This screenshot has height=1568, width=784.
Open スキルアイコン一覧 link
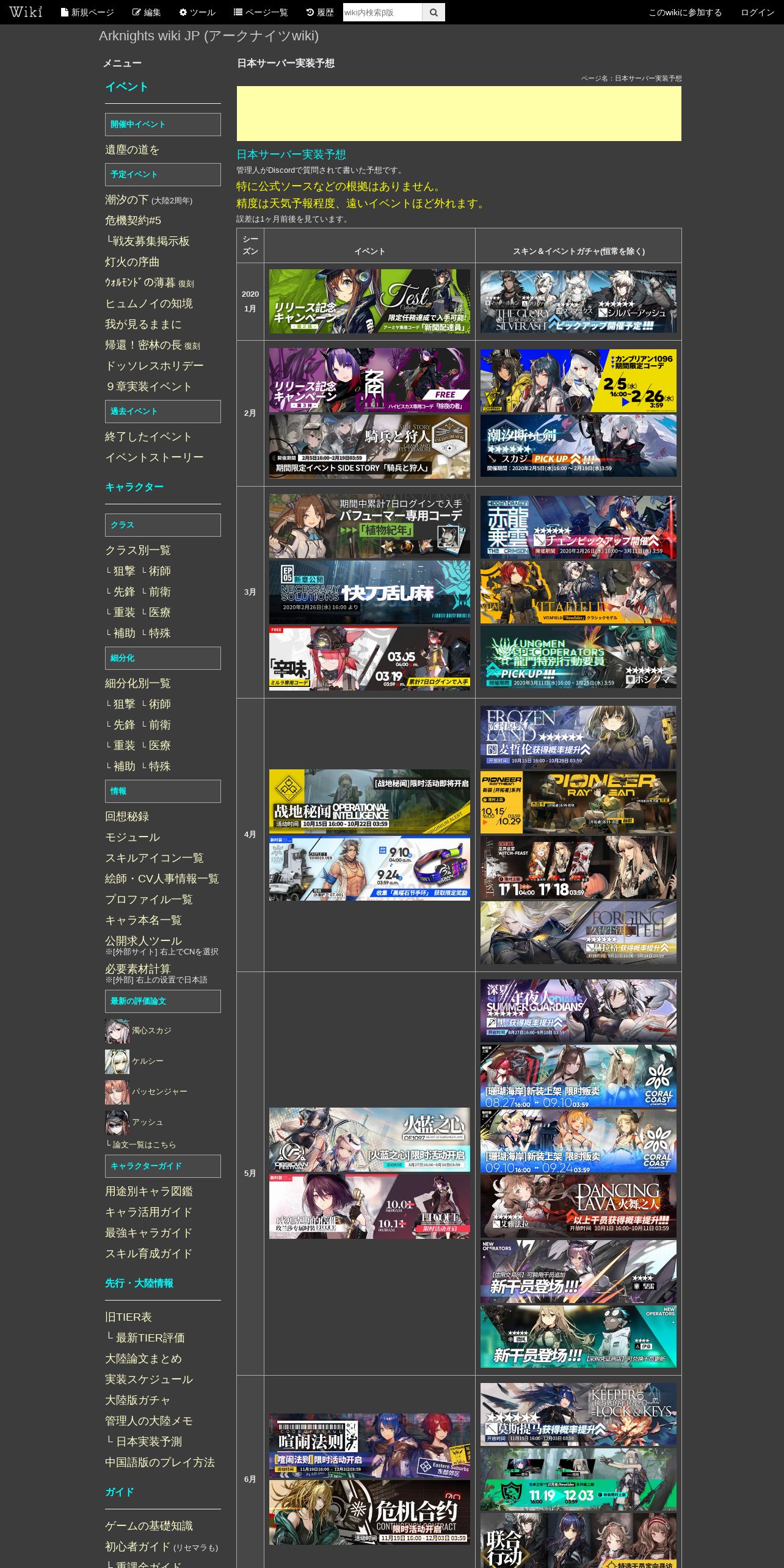click(154, 858)
